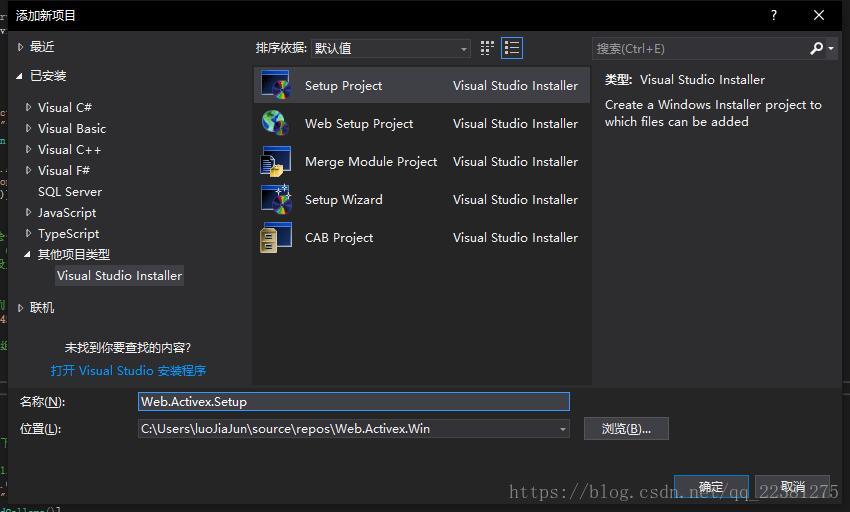Focus the 搜索(Ctrl+E) search box

tap(699, 49)
